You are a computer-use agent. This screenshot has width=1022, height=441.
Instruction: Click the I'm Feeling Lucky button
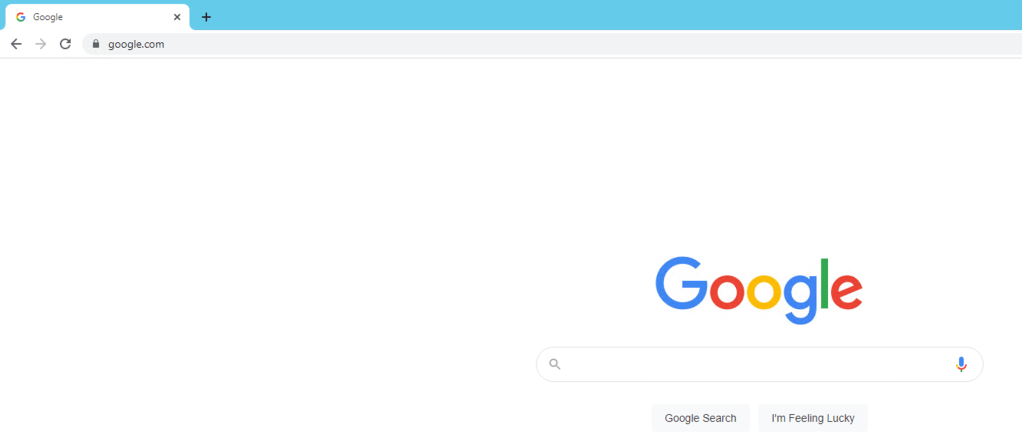tap(813, 418)
